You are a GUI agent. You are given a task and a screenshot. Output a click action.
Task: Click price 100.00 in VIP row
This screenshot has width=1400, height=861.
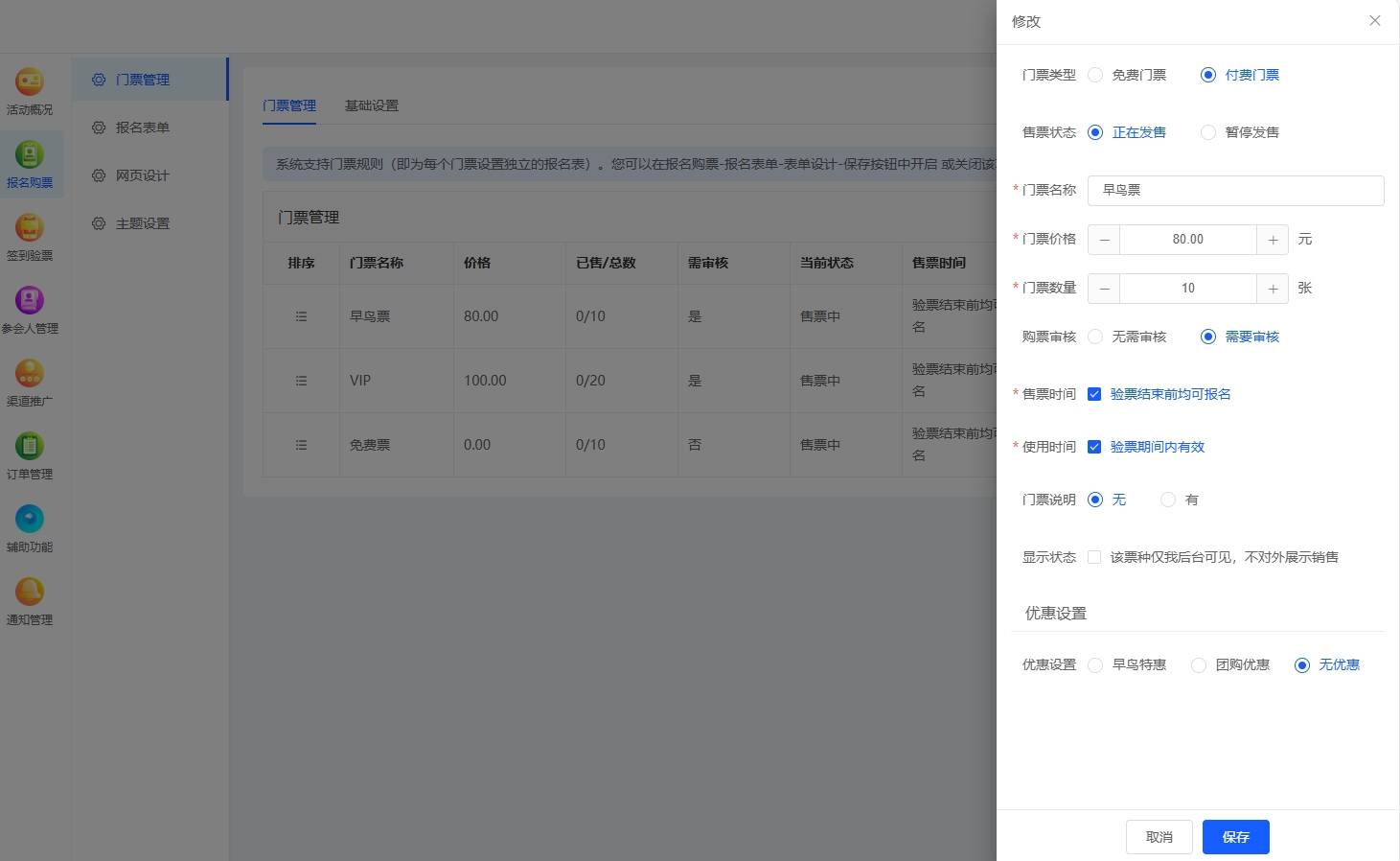[485, 381]
